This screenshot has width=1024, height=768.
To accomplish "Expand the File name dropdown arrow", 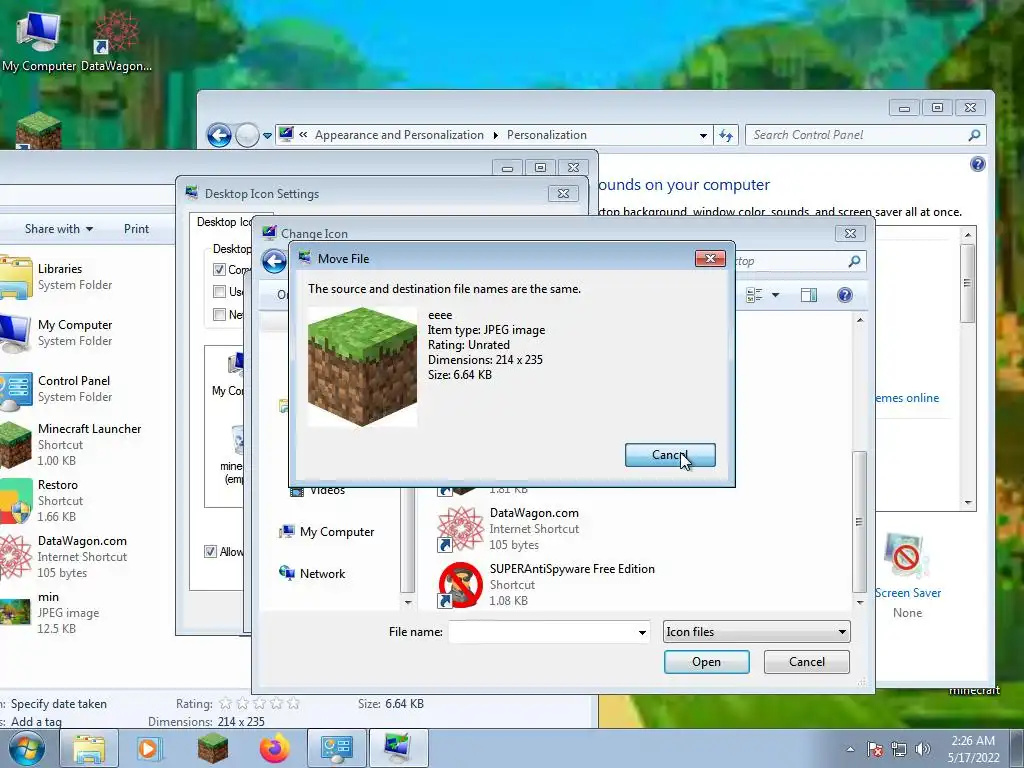I will [642, 632].
